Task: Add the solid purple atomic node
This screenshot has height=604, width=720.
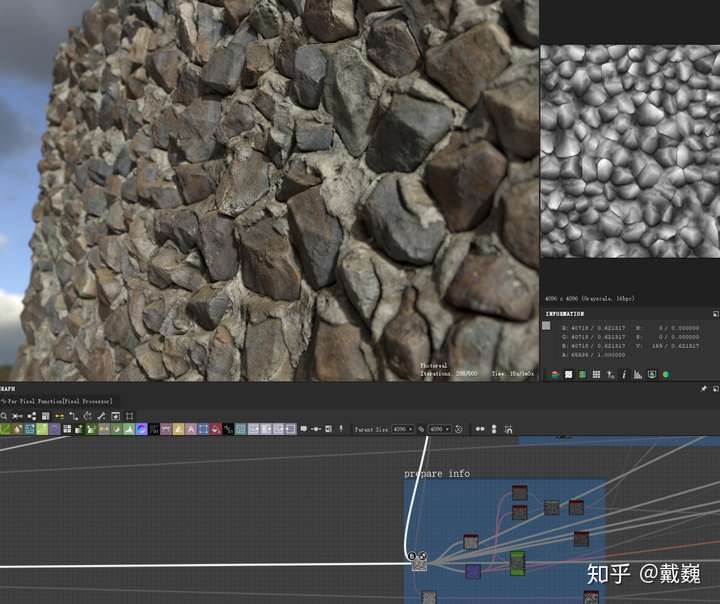Action: coord(55,429)
